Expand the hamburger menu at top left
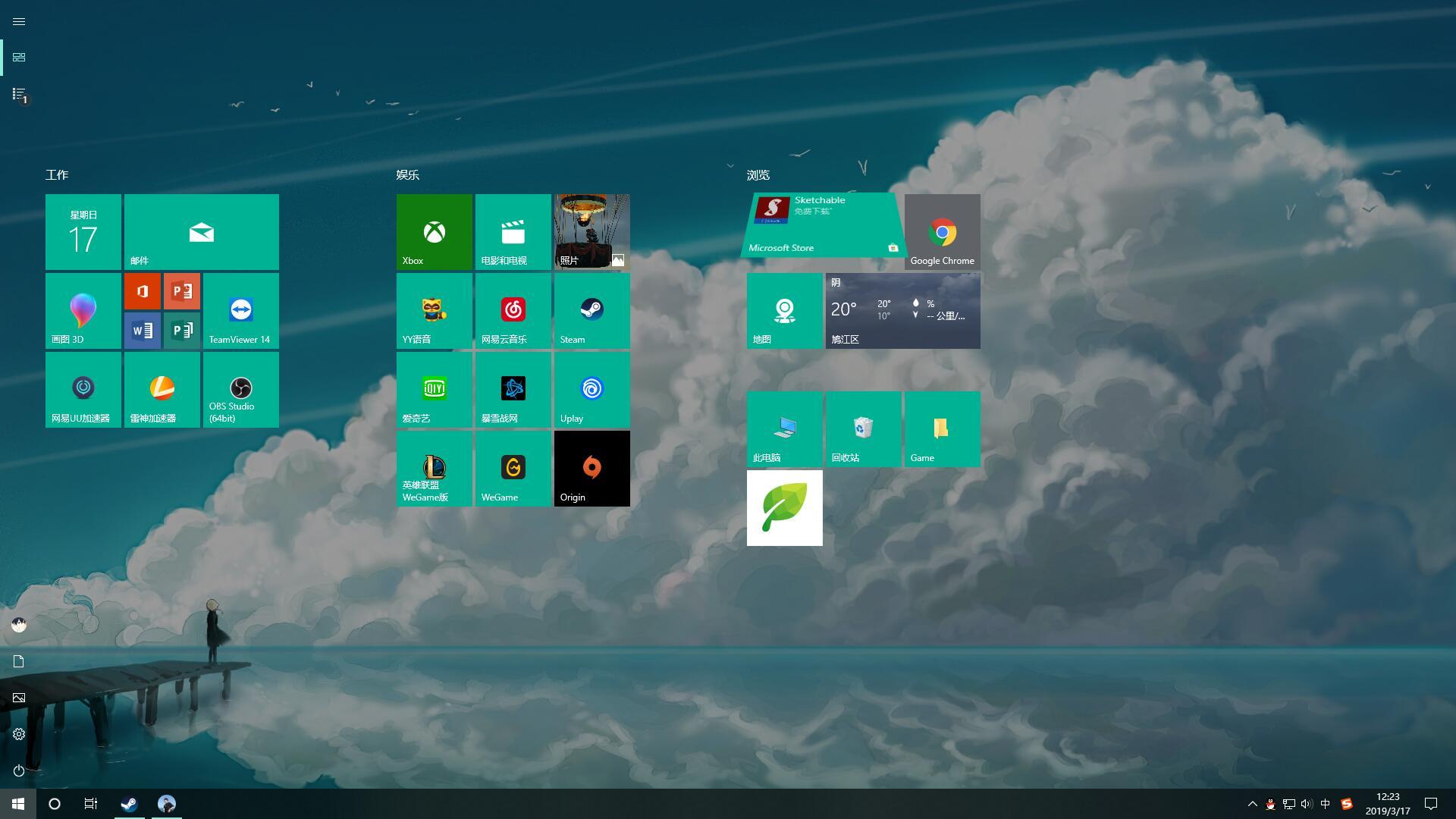The height and width of the screenshot is (819, 1456). click(x=19, y=21)
